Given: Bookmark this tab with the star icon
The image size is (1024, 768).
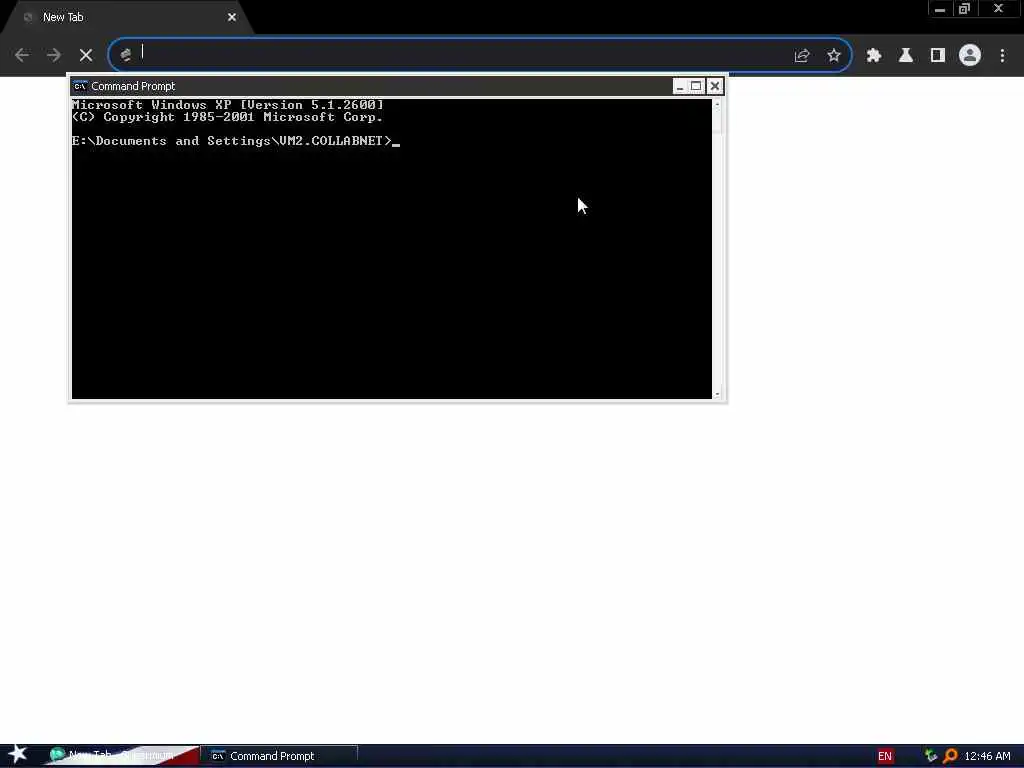Looking at the screenshot, I should pyautogui.click(x=834, y=56).
